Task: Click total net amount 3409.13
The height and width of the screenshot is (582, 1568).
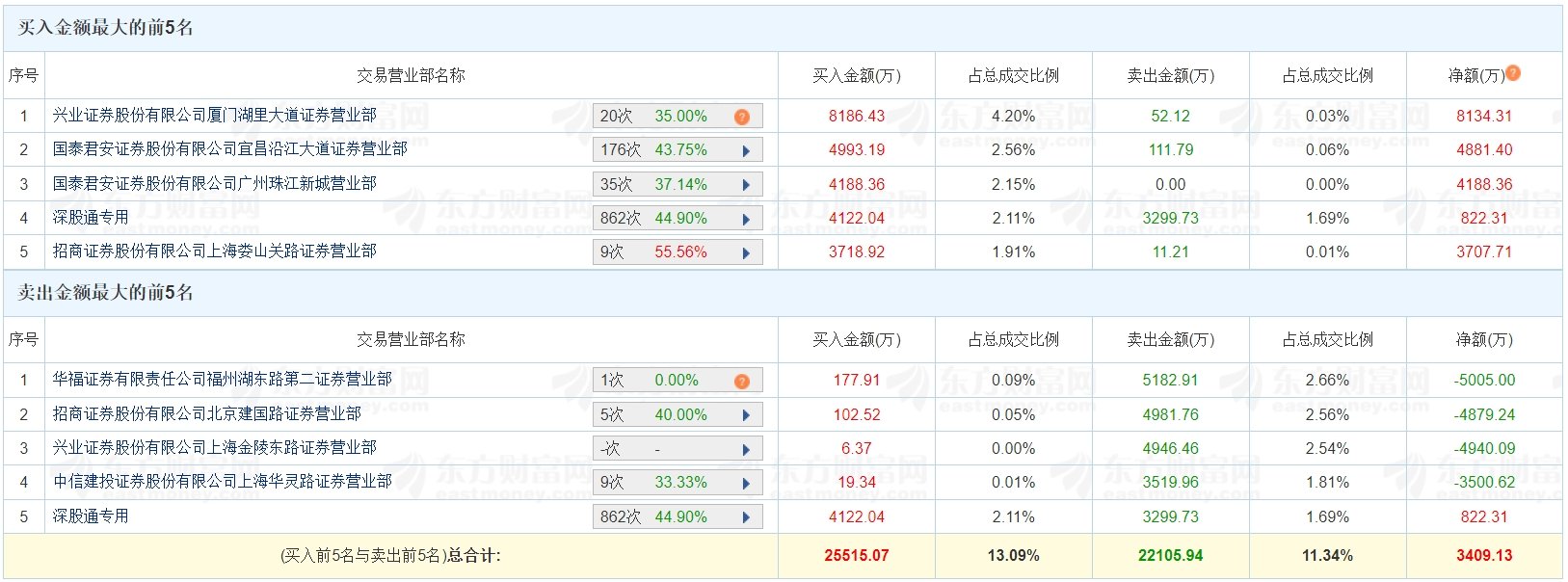Action: point(1484,555)
